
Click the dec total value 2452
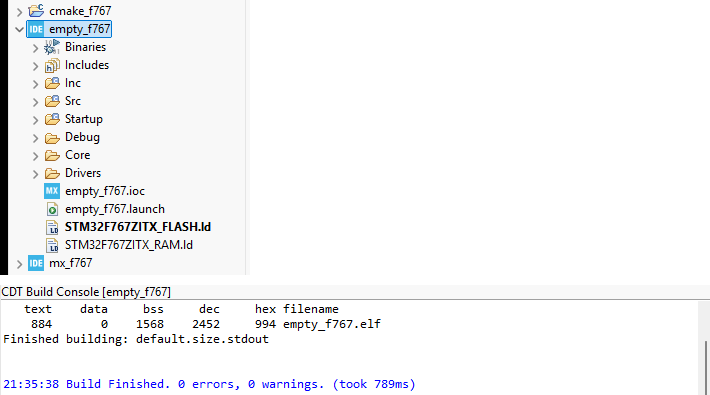coord(206,324)
